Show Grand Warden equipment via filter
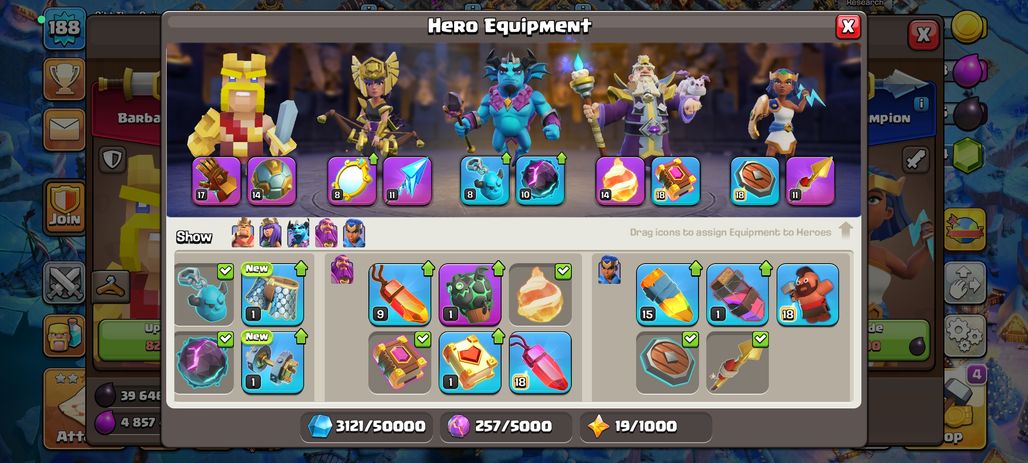Viewport: 1028px width, 463px height. (x=326, y=233)
